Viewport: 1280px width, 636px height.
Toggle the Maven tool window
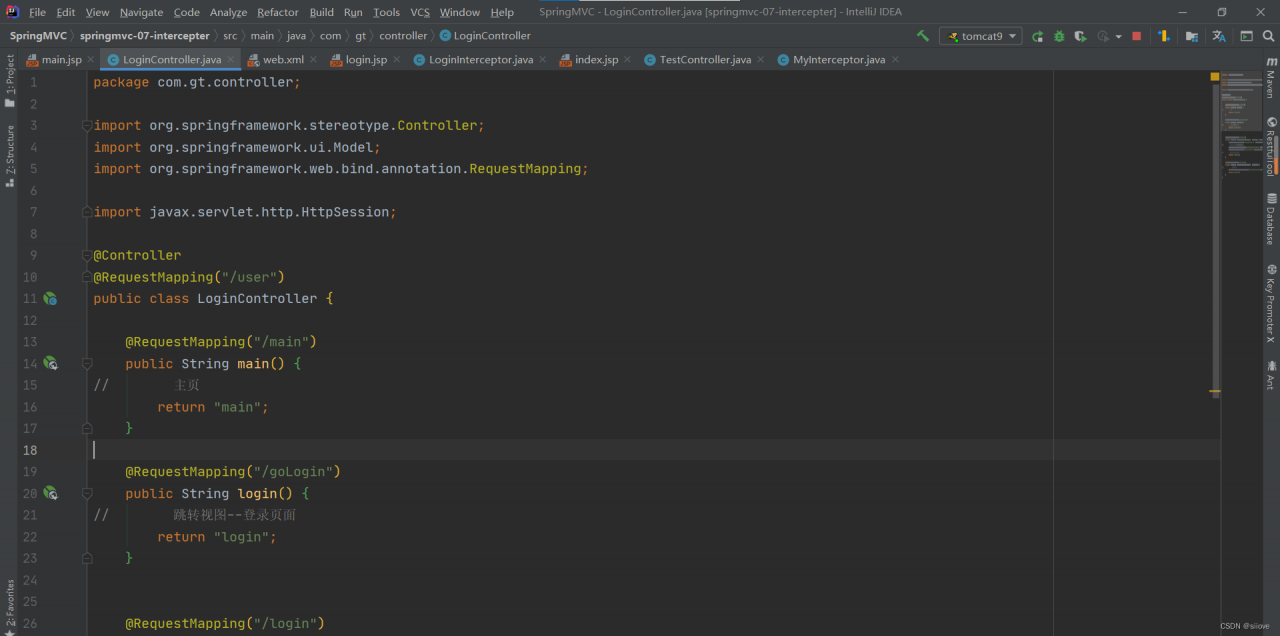tap(1271, 78)
